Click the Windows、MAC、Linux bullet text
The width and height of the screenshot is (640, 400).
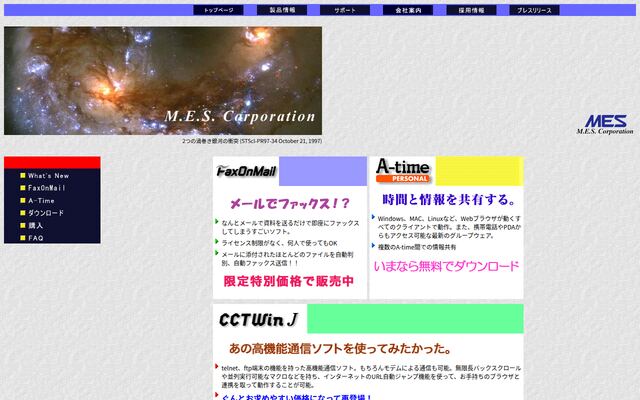click(449, 227)
